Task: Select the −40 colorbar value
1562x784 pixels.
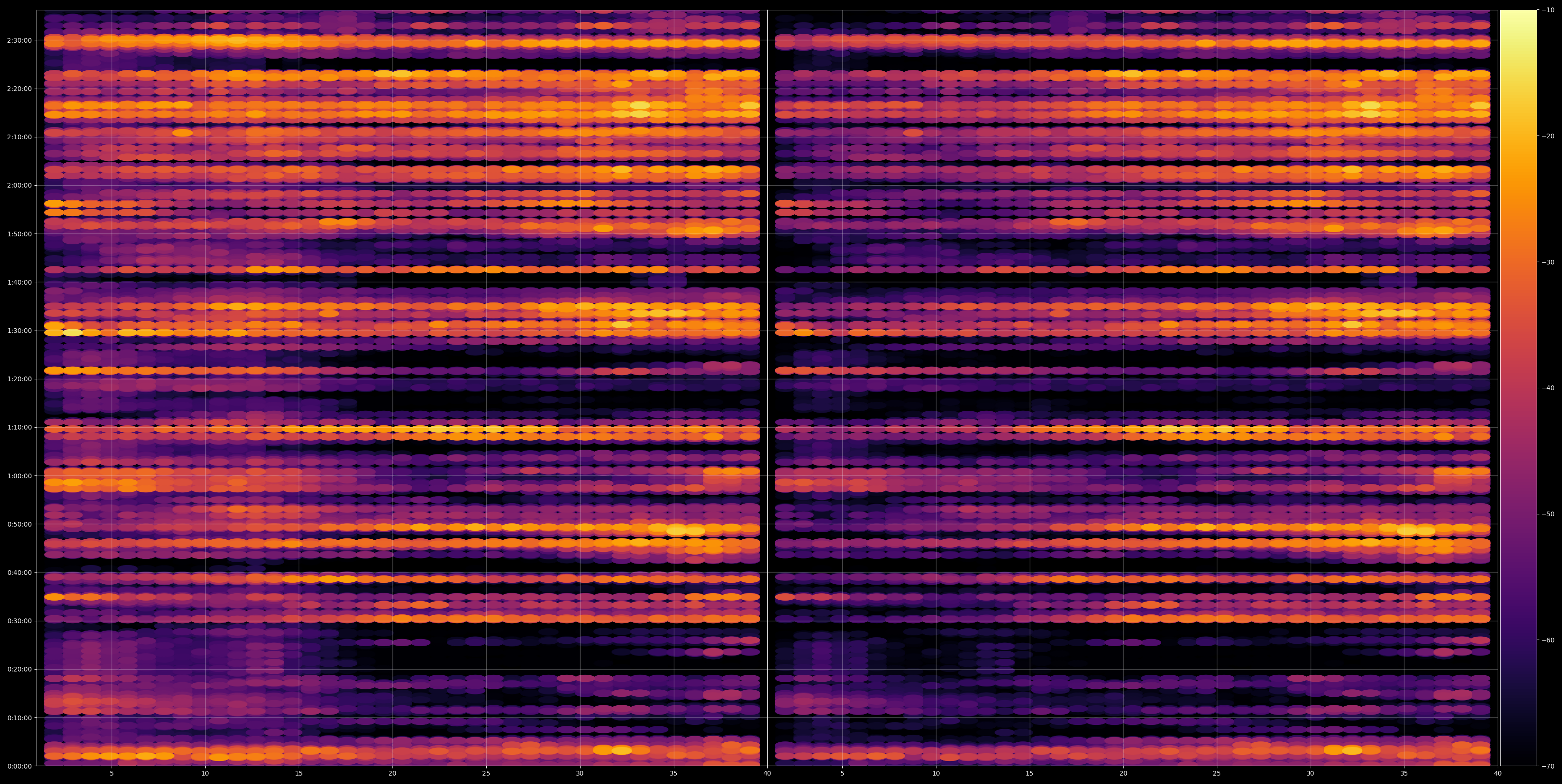Action: (1548, 388)
